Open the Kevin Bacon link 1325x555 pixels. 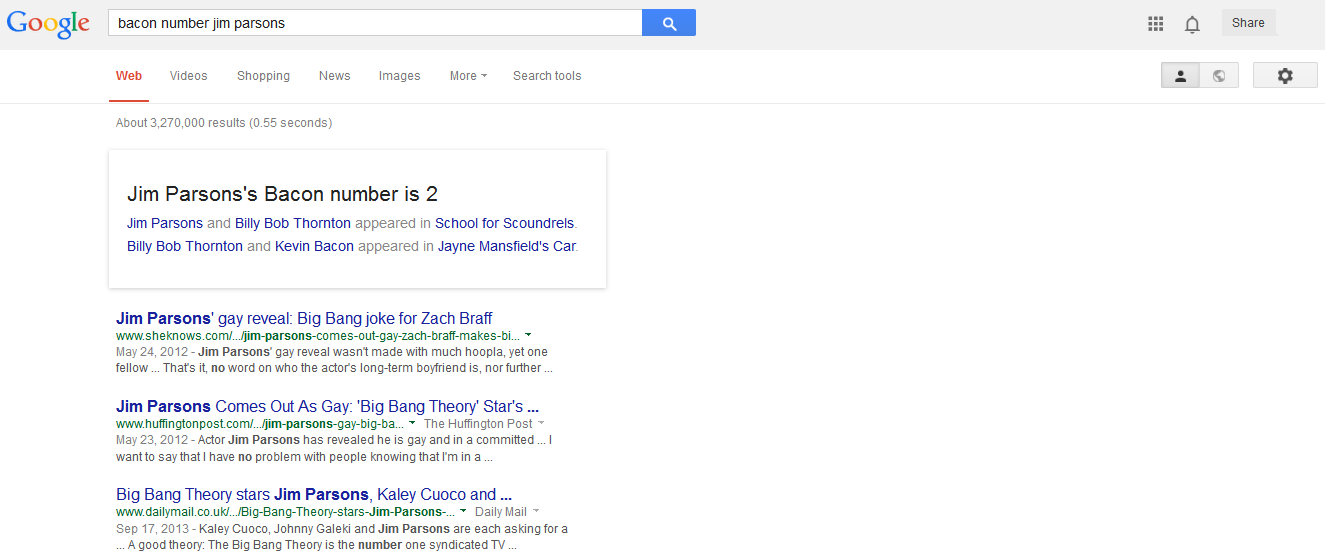click(x=314, y=246)
